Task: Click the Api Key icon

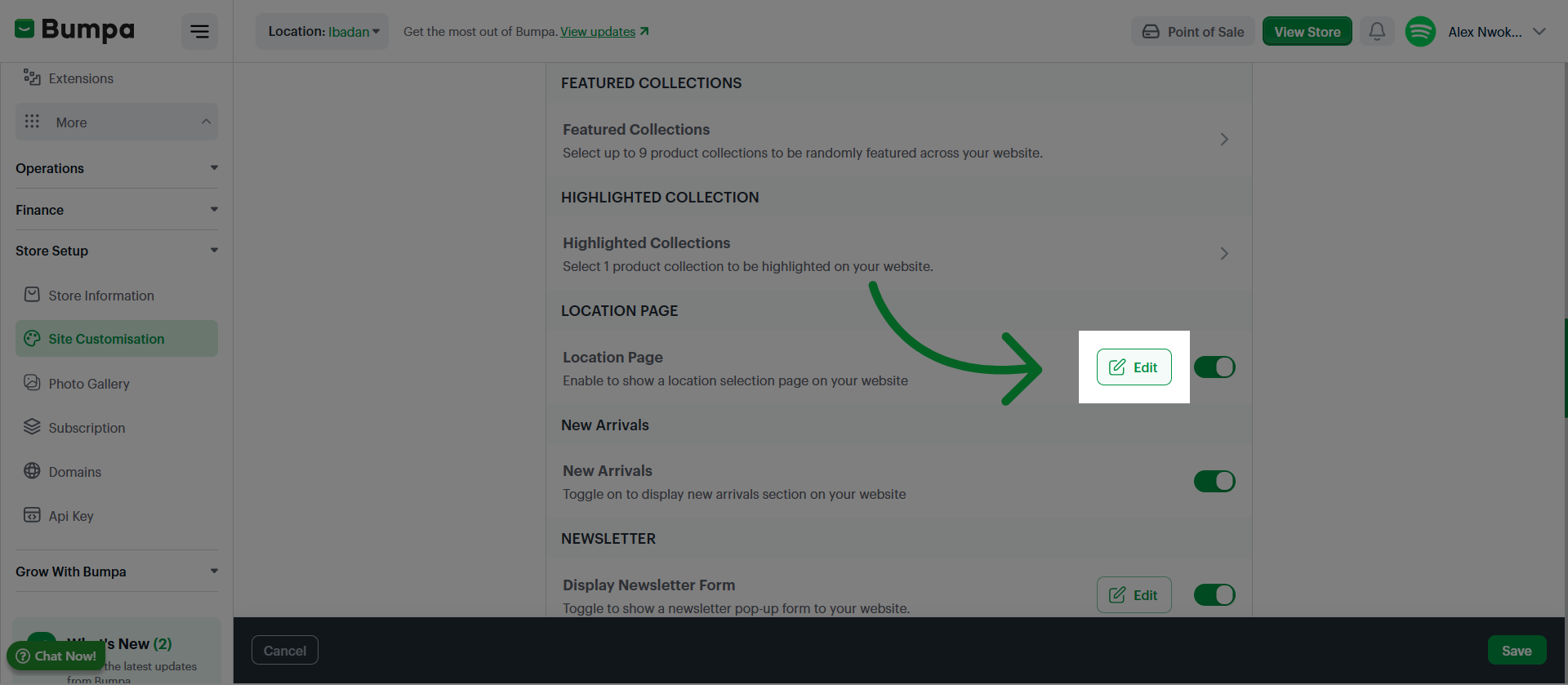Action: point(32,515)
